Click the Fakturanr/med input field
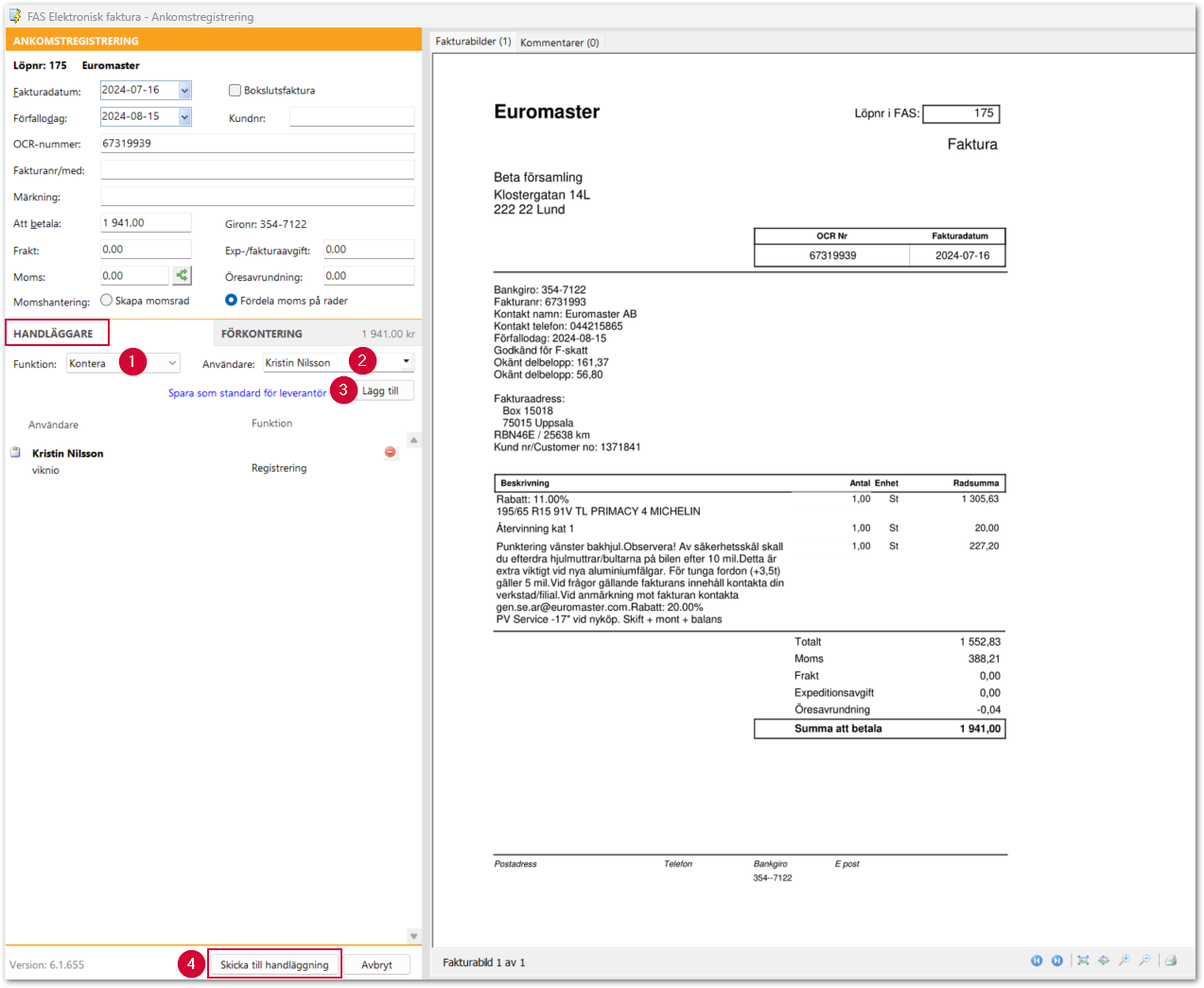 (257, 170)
